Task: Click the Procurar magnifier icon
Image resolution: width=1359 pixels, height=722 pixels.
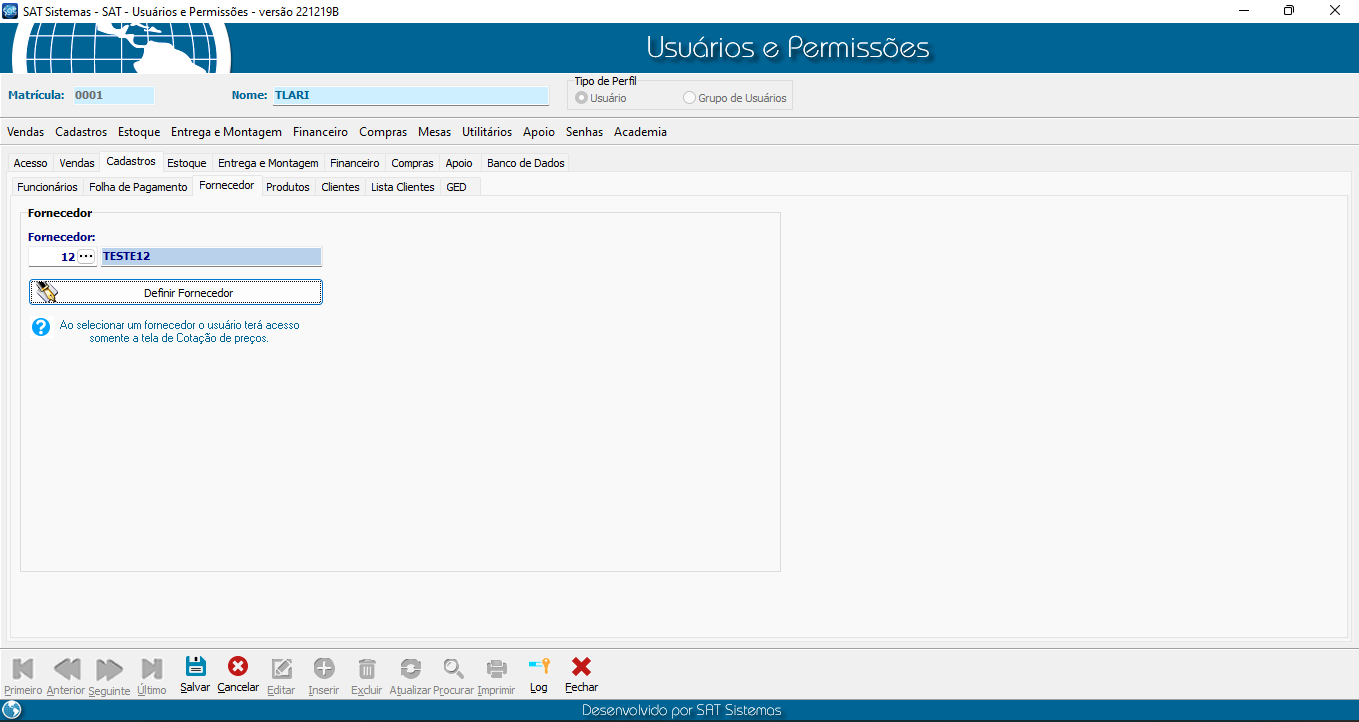Action: coord(454,669)
